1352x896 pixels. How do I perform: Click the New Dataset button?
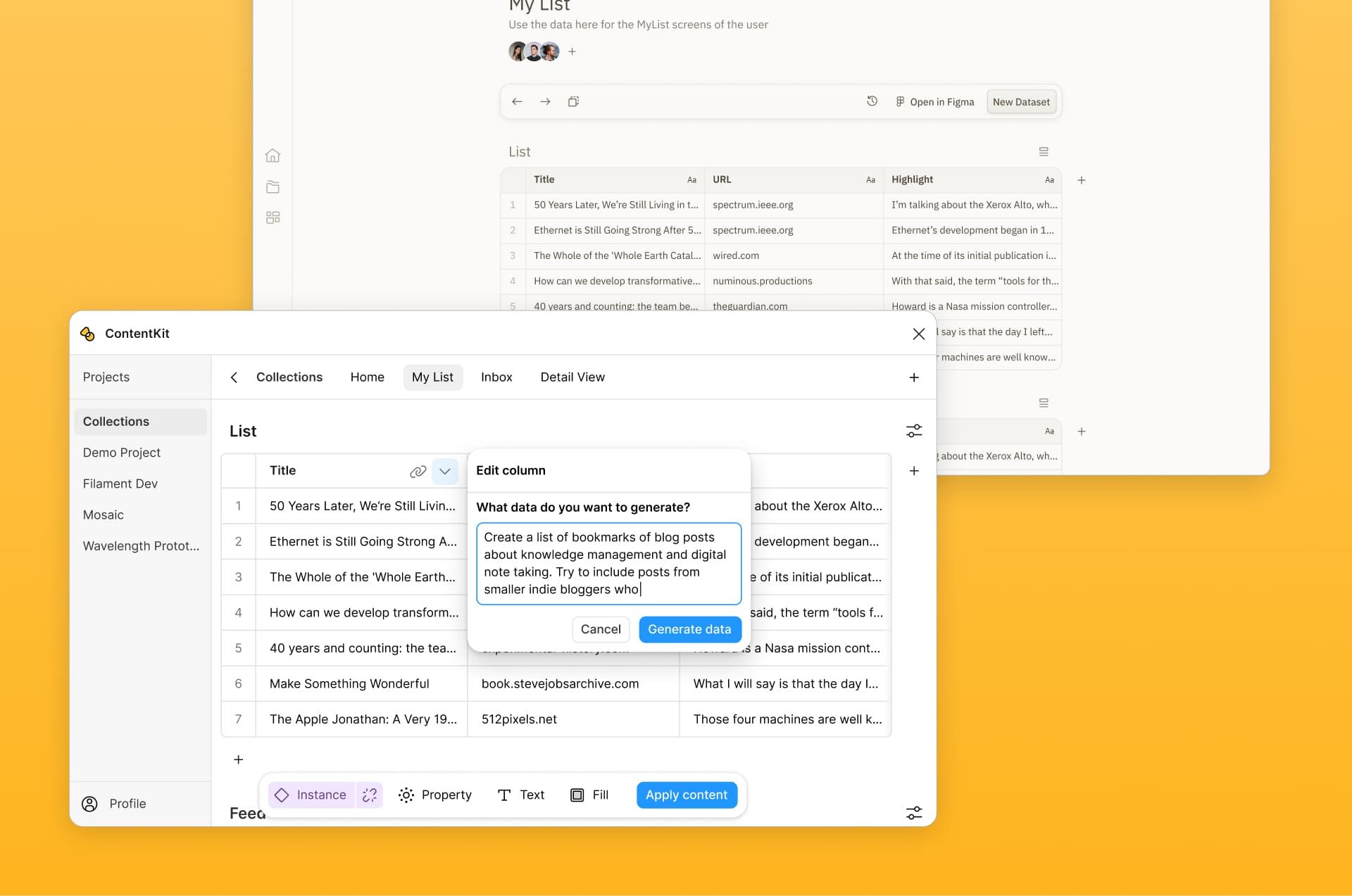(1021, 101)
